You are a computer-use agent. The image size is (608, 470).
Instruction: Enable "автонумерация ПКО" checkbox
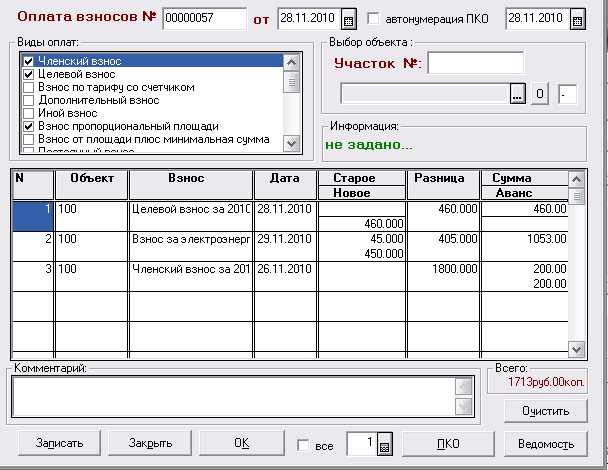(374, 19)
